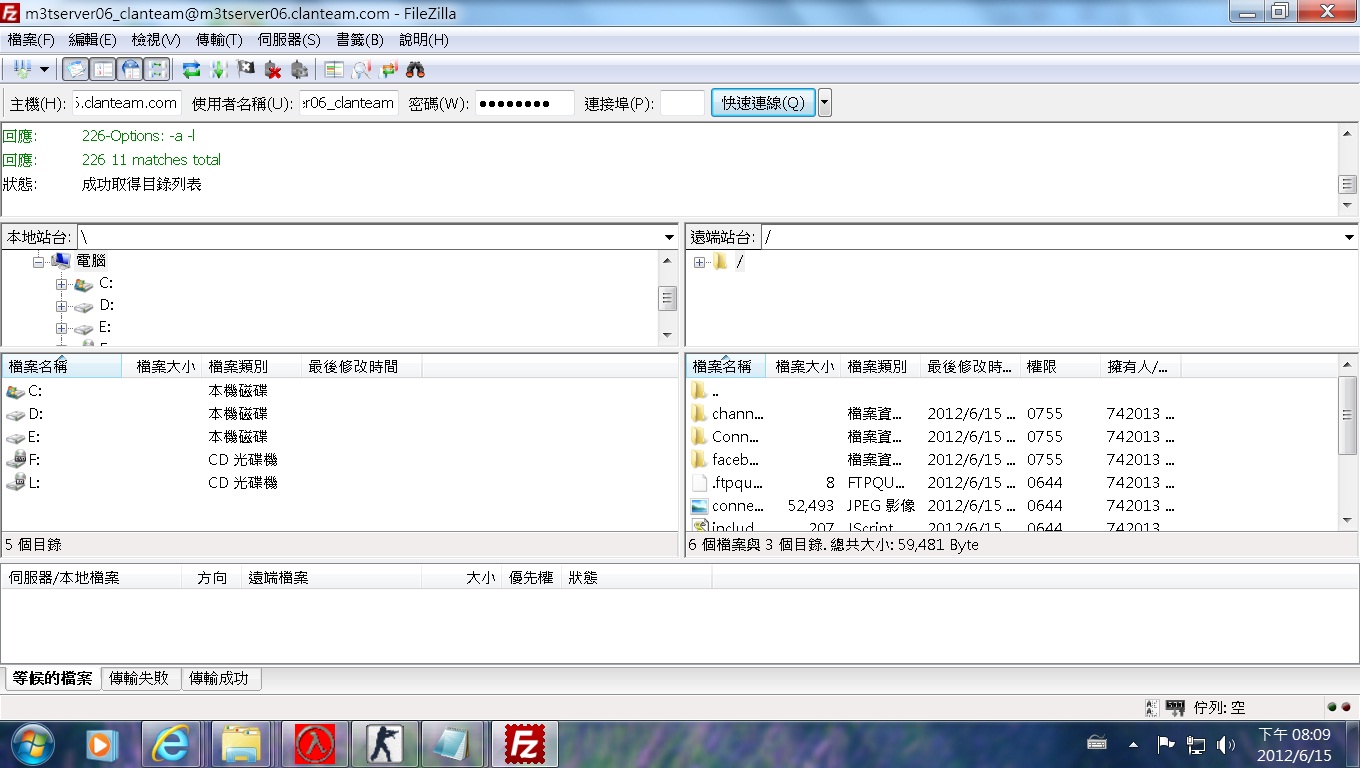Click the colored-lines list toolbar icon

[334, 69]
